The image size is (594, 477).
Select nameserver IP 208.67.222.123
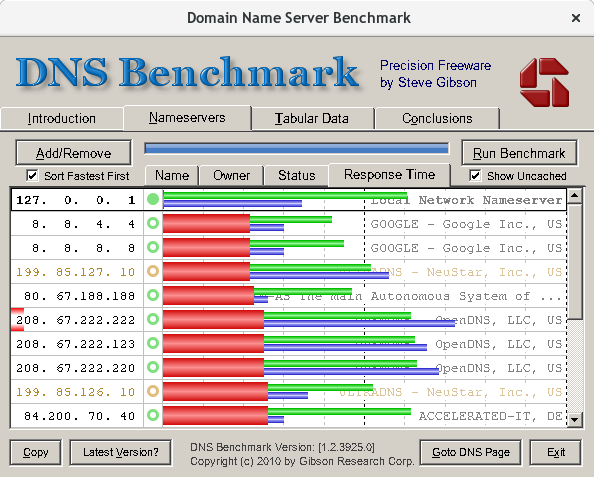tap(76, 344)
